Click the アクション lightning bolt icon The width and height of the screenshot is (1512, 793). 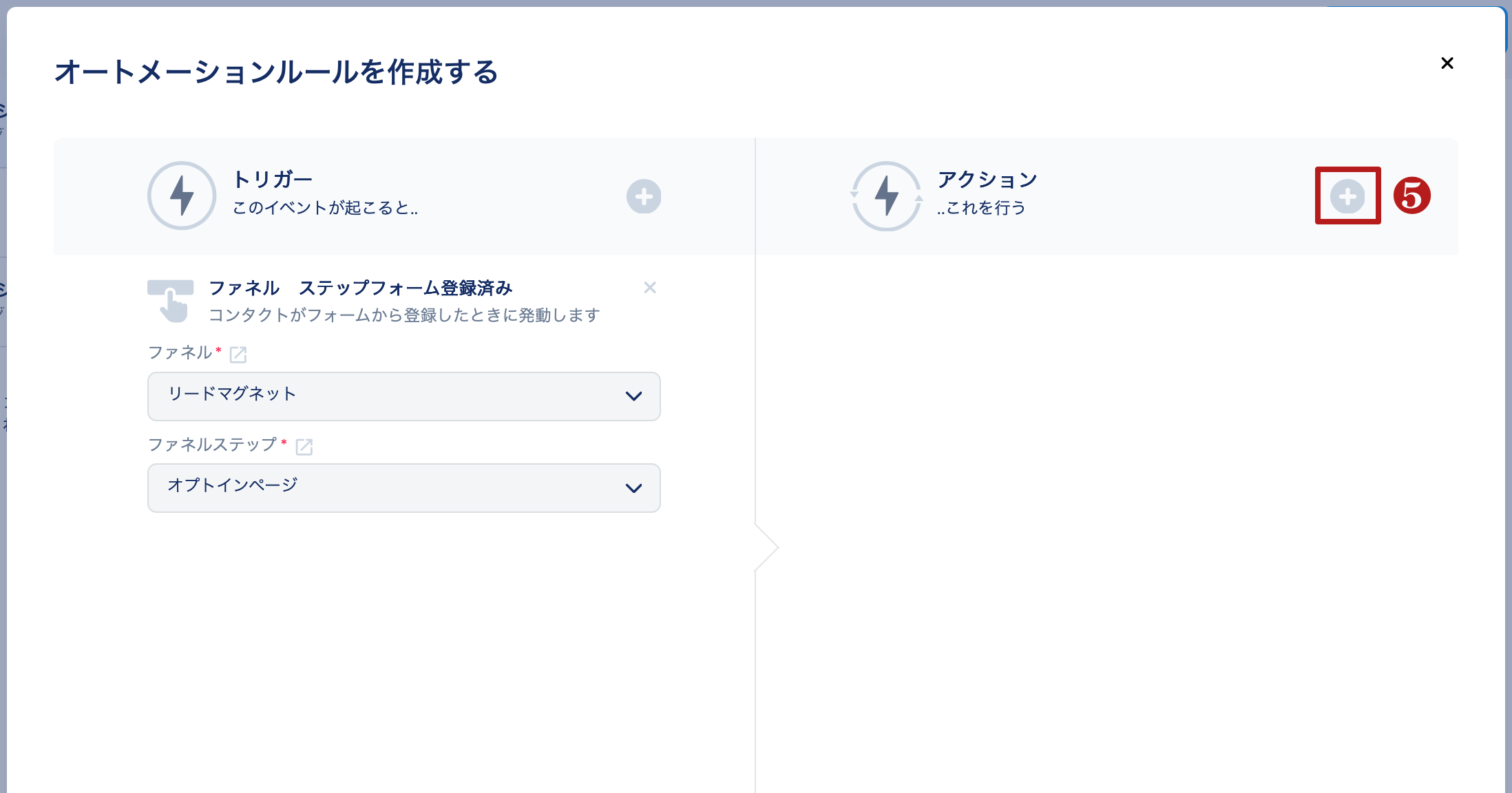(x=887, y=195)
